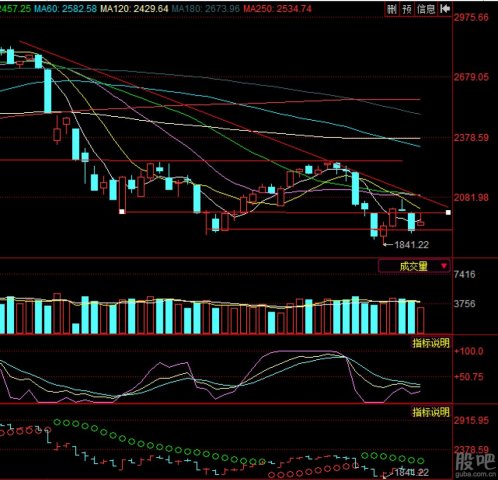Open the 信息 info button
Image resolution: width=498 pixels, height=480 pixels.
[x=426, y=9]
